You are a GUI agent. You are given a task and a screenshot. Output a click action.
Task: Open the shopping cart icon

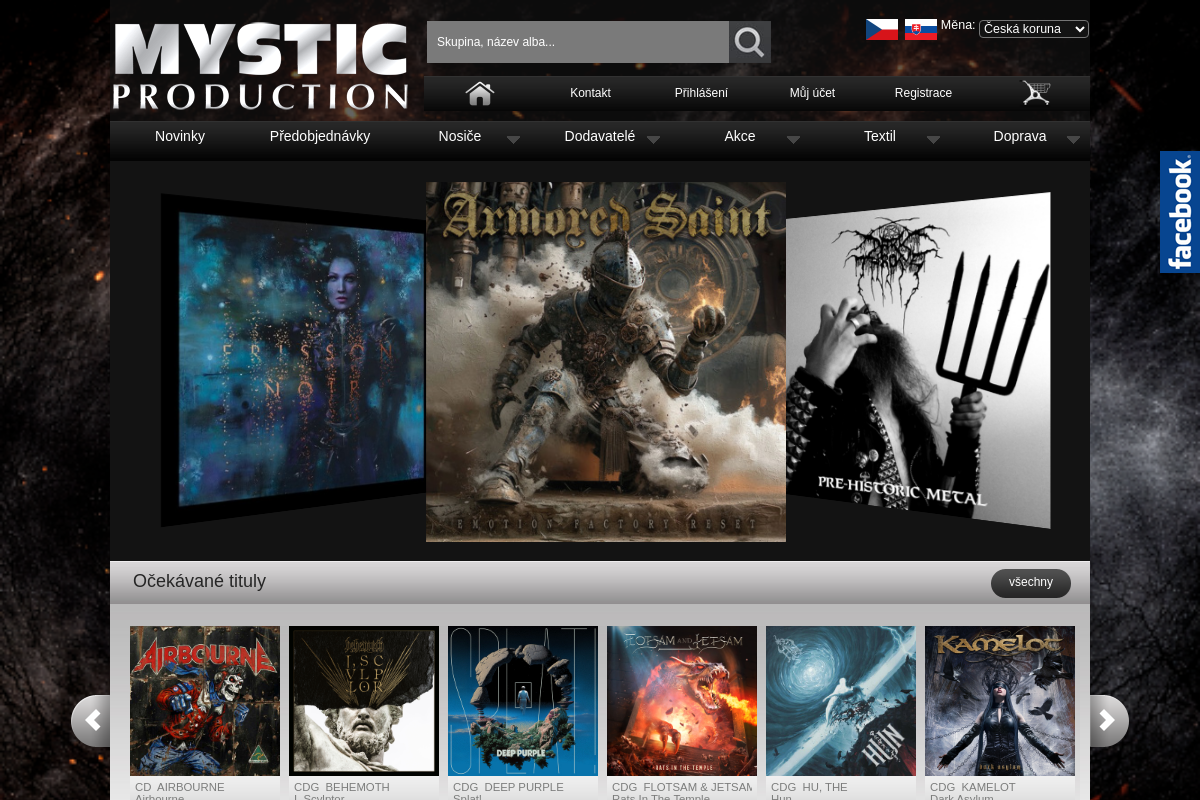(x=1036, y=93)
